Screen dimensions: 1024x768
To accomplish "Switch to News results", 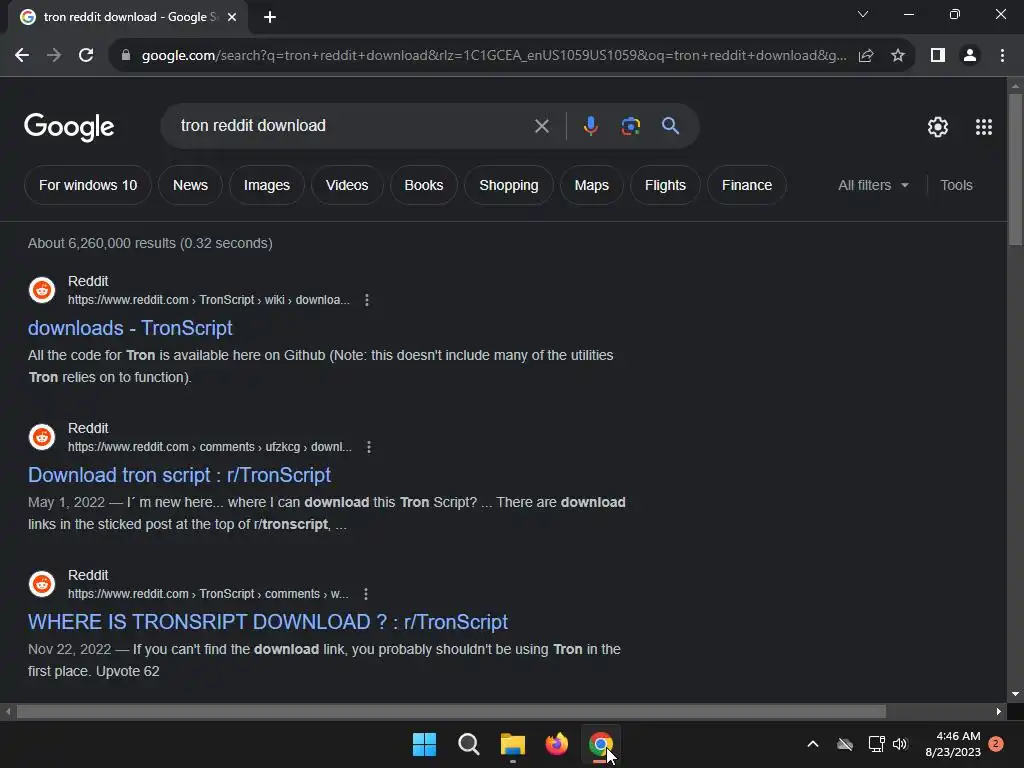I will (190, 185).
